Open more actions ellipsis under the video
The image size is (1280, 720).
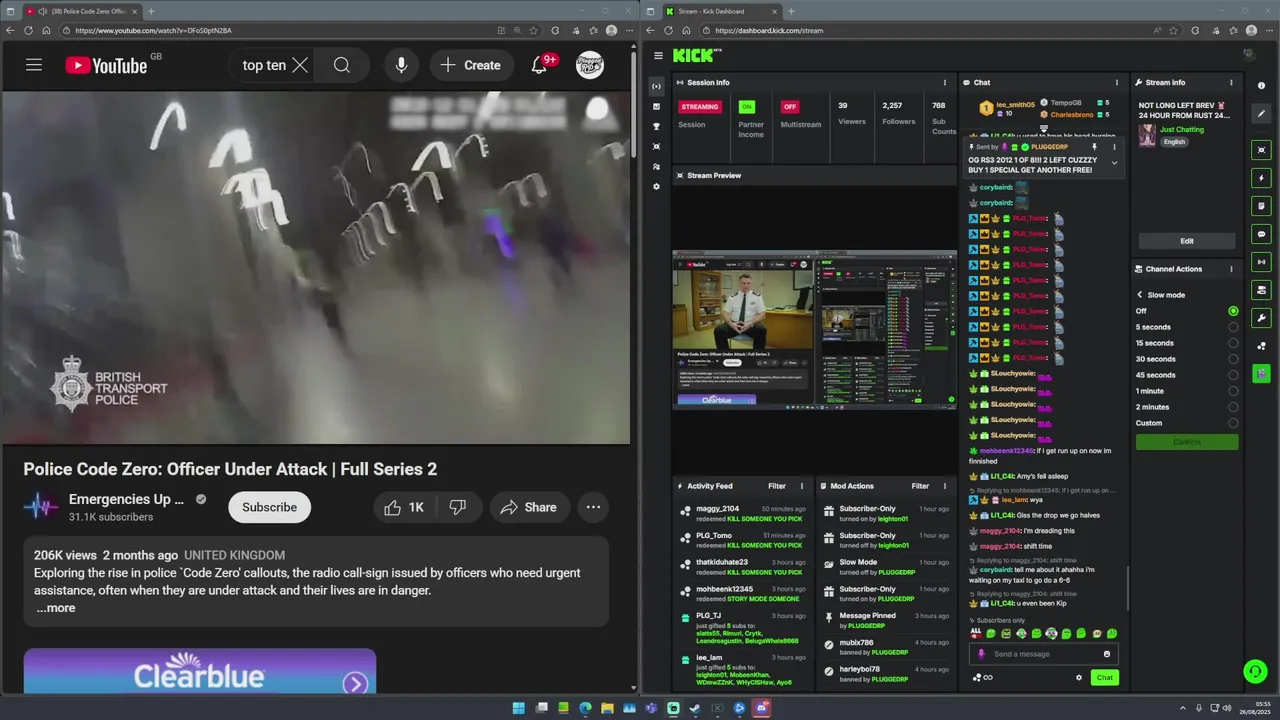[594, 507]
